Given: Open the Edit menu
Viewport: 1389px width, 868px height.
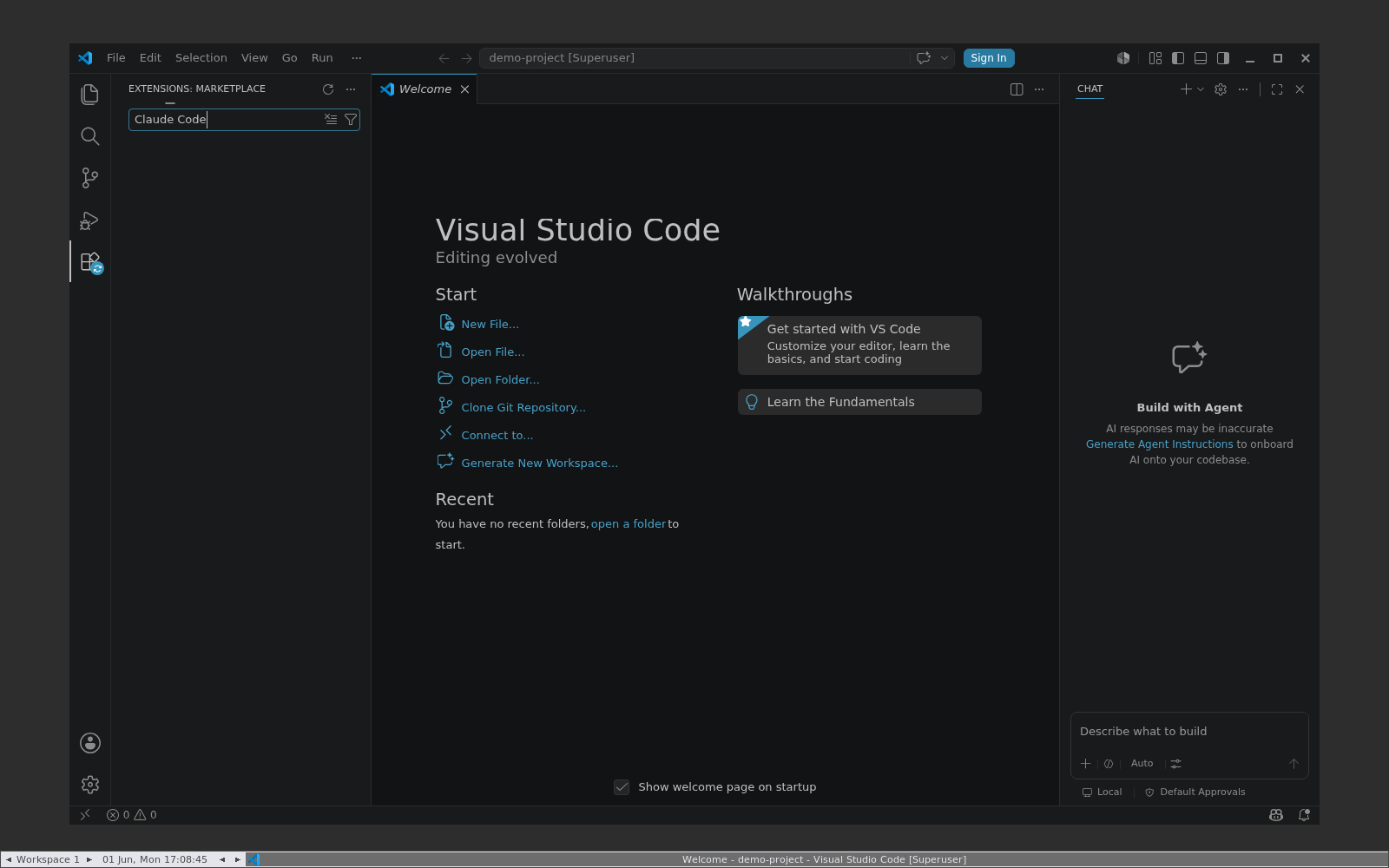Looking at the screenshot, I should tap(150, 58).
